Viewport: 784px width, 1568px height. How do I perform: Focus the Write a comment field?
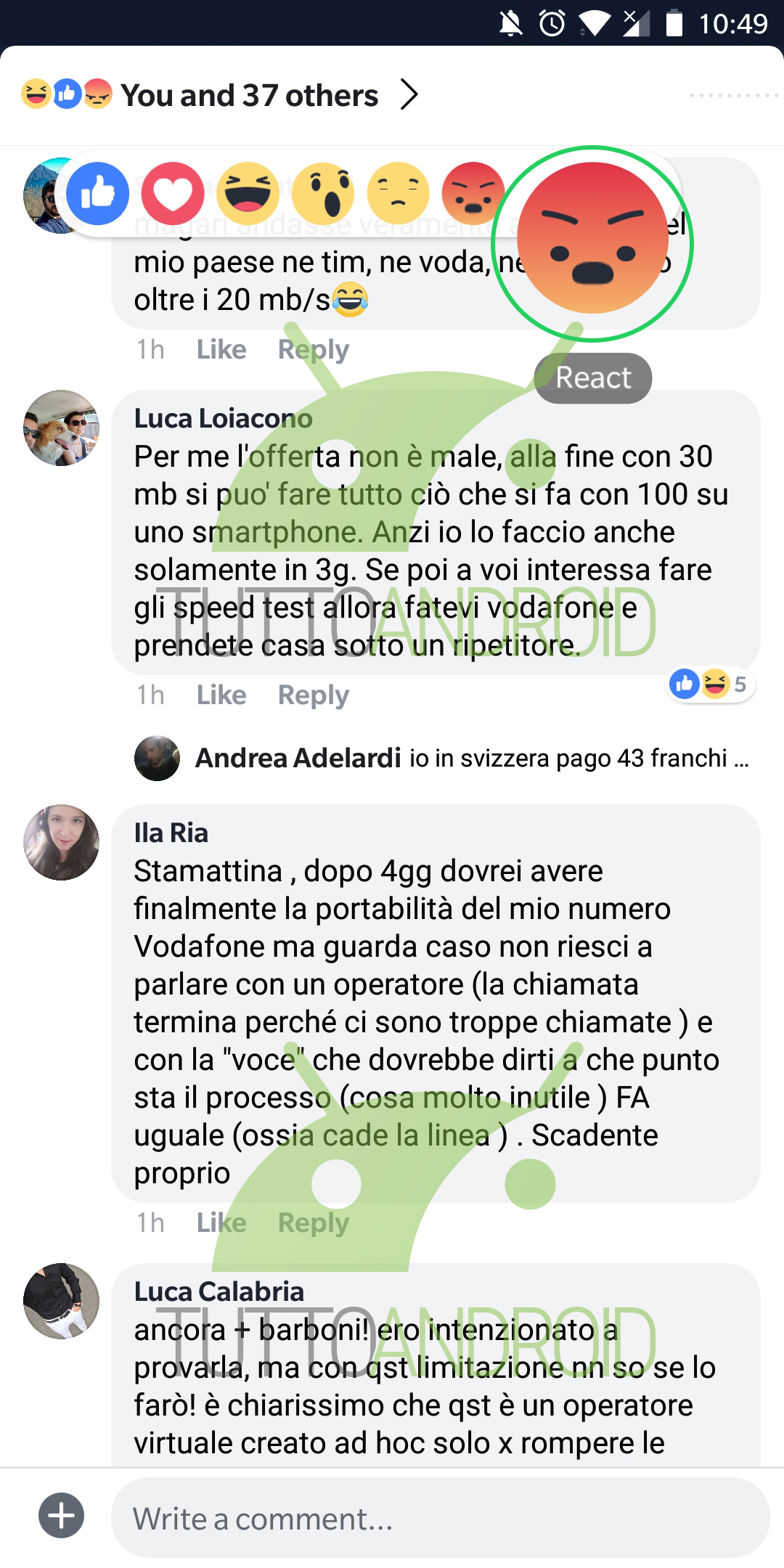(x=441, y=1517)
